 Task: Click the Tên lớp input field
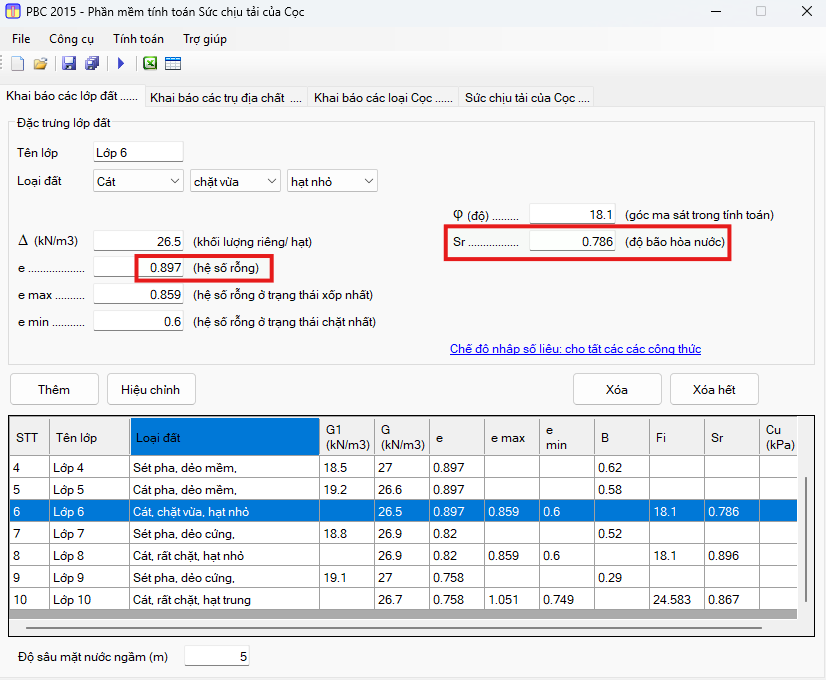coord(139,153)
